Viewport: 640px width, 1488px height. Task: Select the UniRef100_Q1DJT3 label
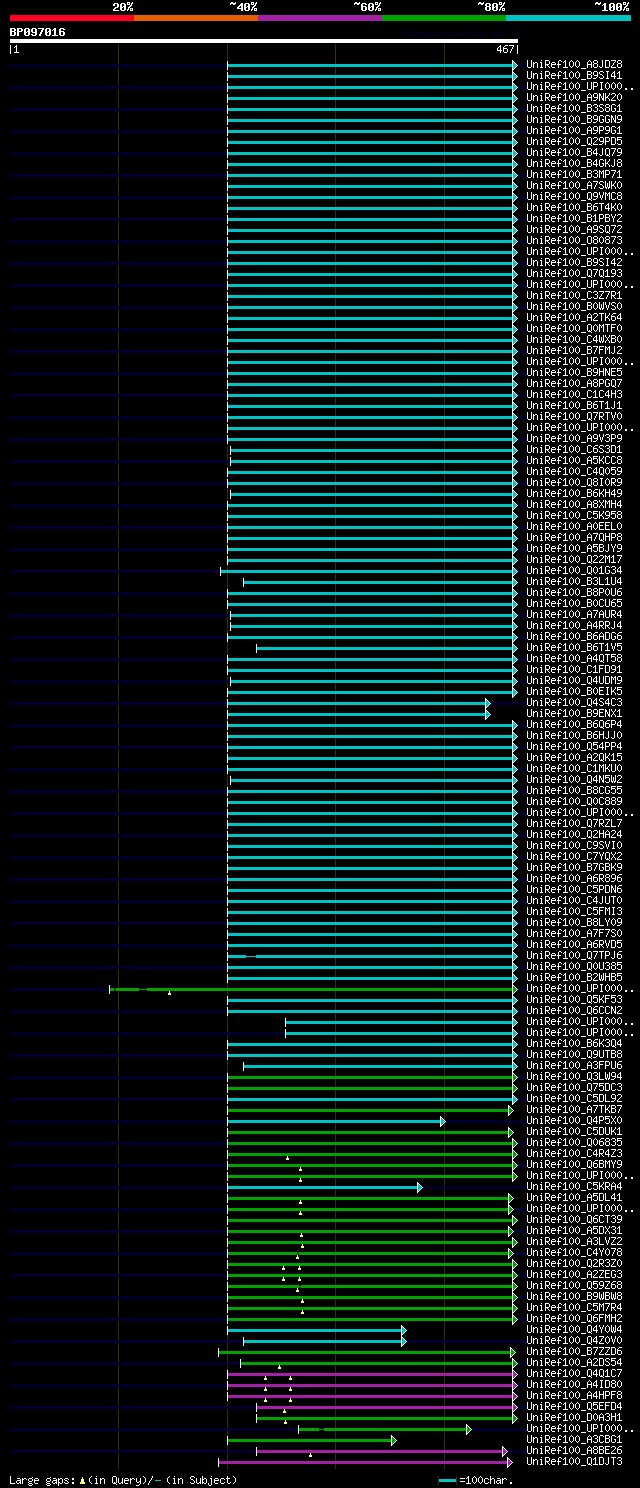click(574, 1461)
